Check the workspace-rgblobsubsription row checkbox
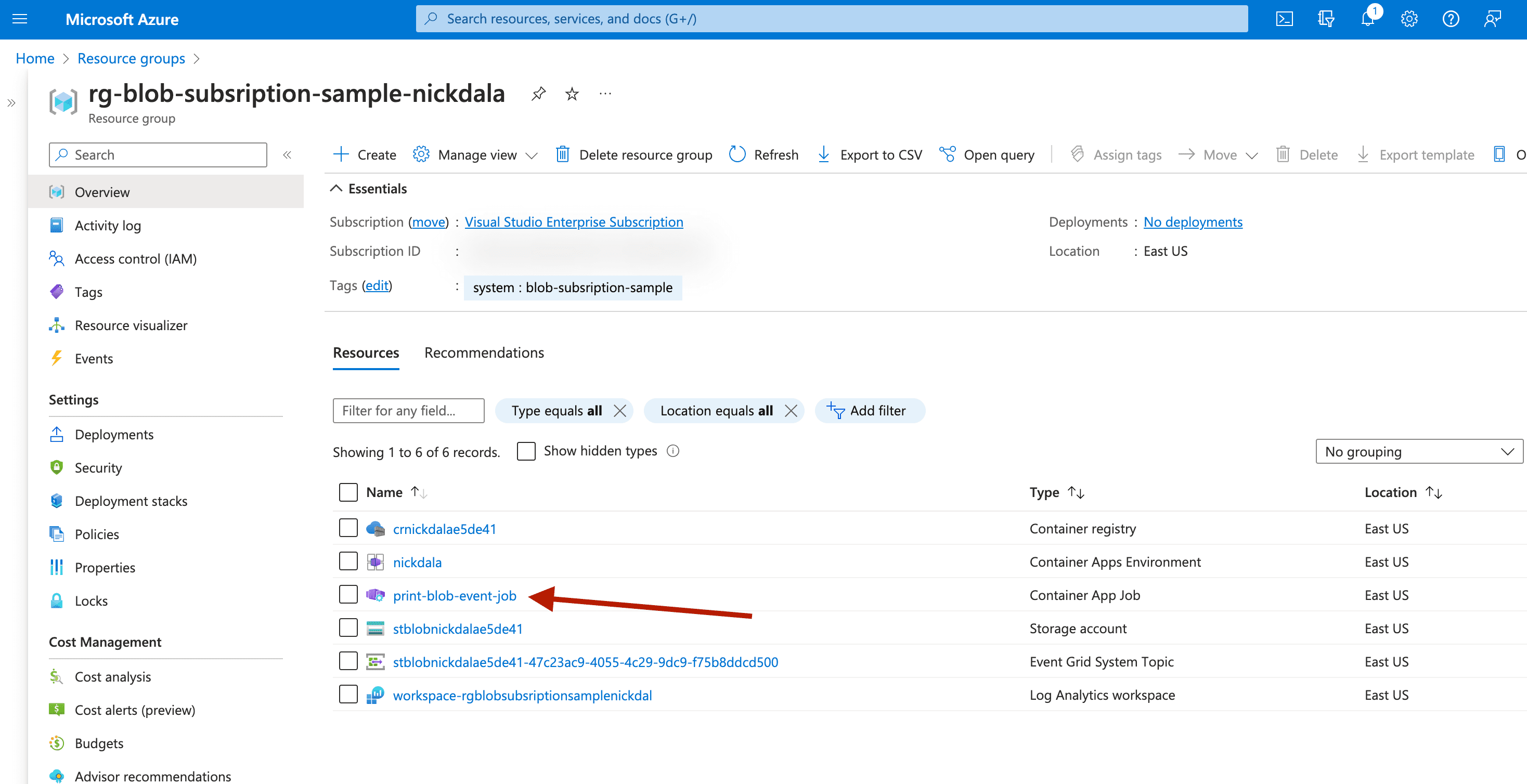The width and height of the screenshot is (1527, 784). [x=348, y=694]
